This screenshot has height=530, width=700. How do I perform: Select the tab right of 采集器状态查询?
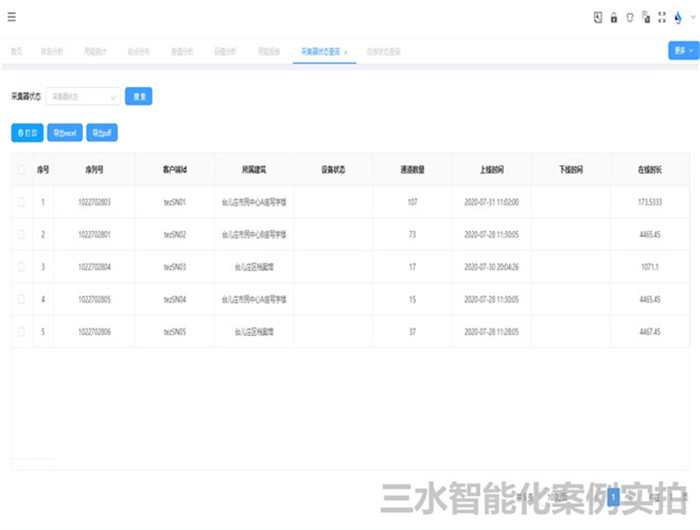384,51
